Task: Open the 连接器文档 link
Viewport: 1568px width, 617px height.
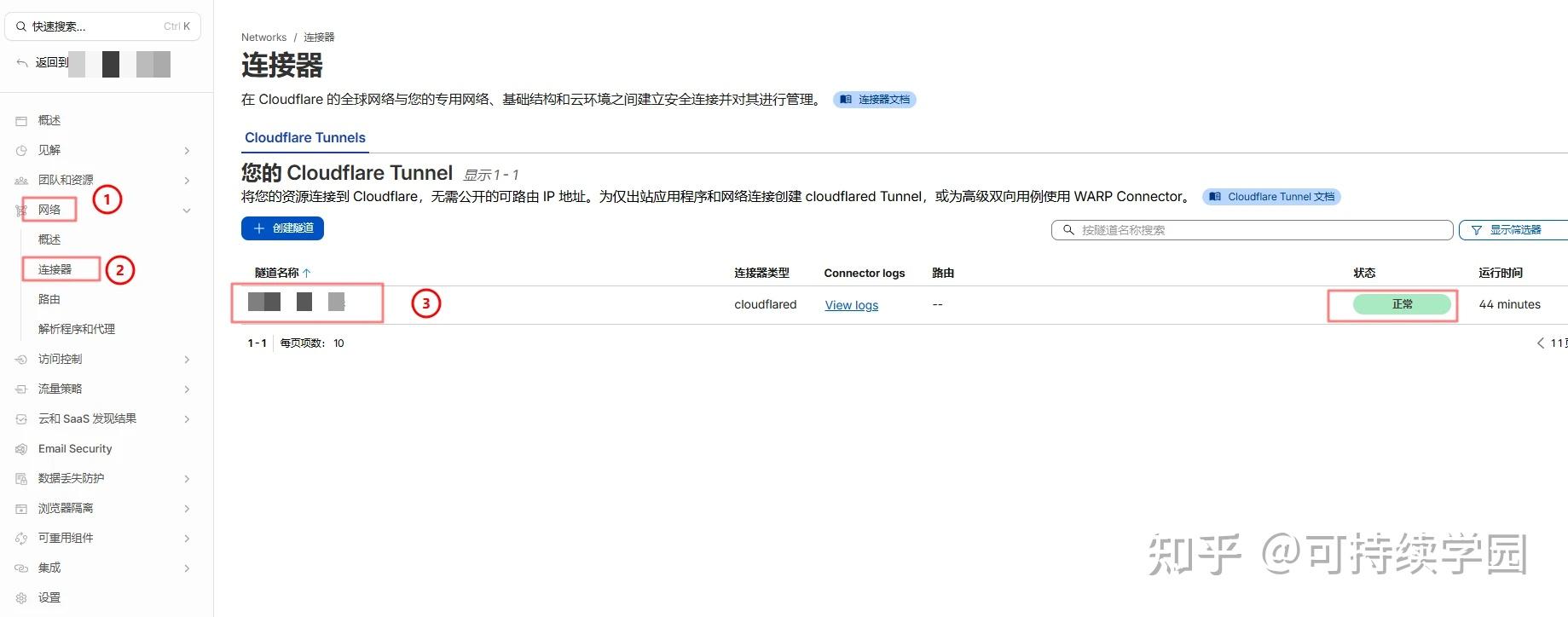Action: [x=875, y=100]
